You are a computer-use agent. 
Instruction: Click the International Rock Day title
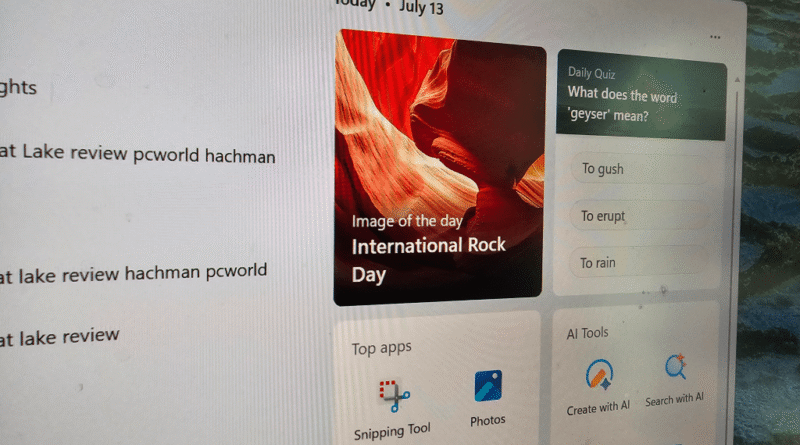click(x=428, y=259)
